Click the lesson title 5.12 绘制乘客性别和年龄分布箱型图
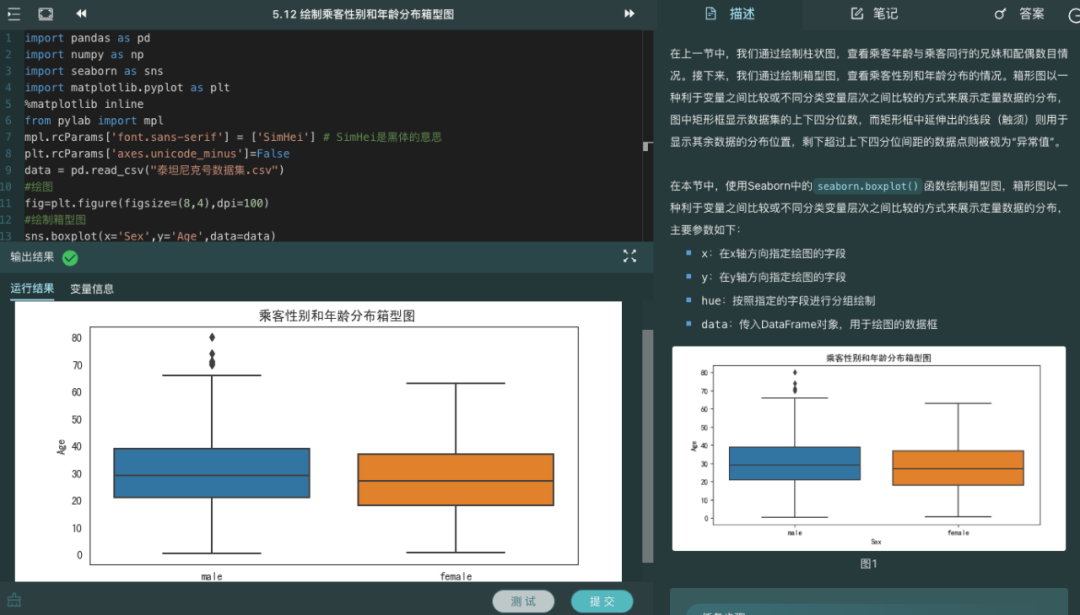The width and height of the screenshot is (1080, 615). coord(363,14)
